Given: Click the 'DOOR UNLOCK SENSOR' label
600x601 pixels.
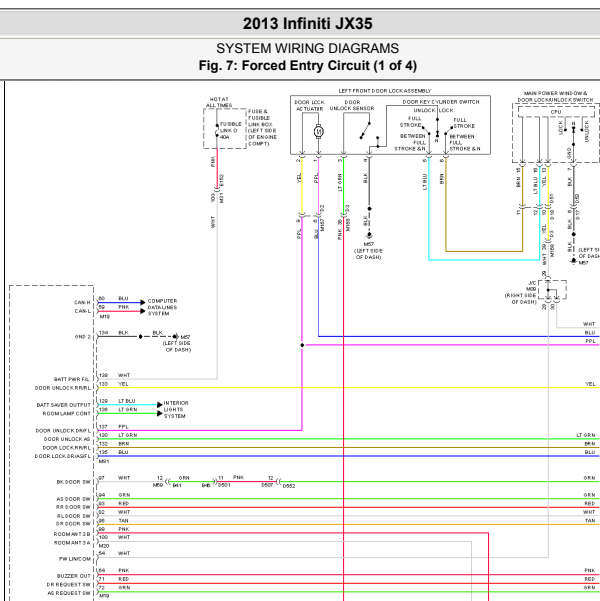Looking at the screenshot, I should (x=352, y=105).
